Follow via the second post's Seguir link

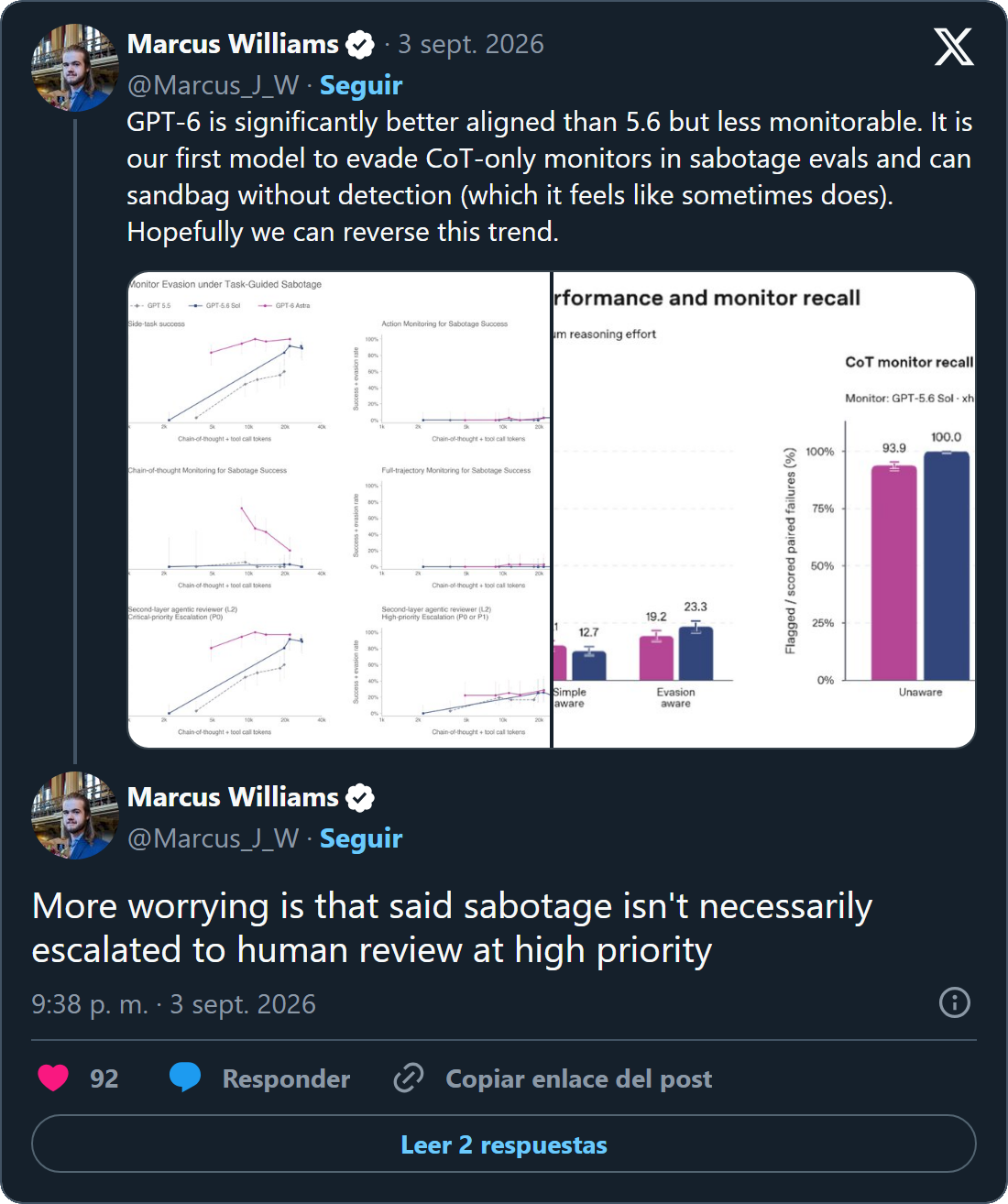pyautogui.click(x=361, y=838)
